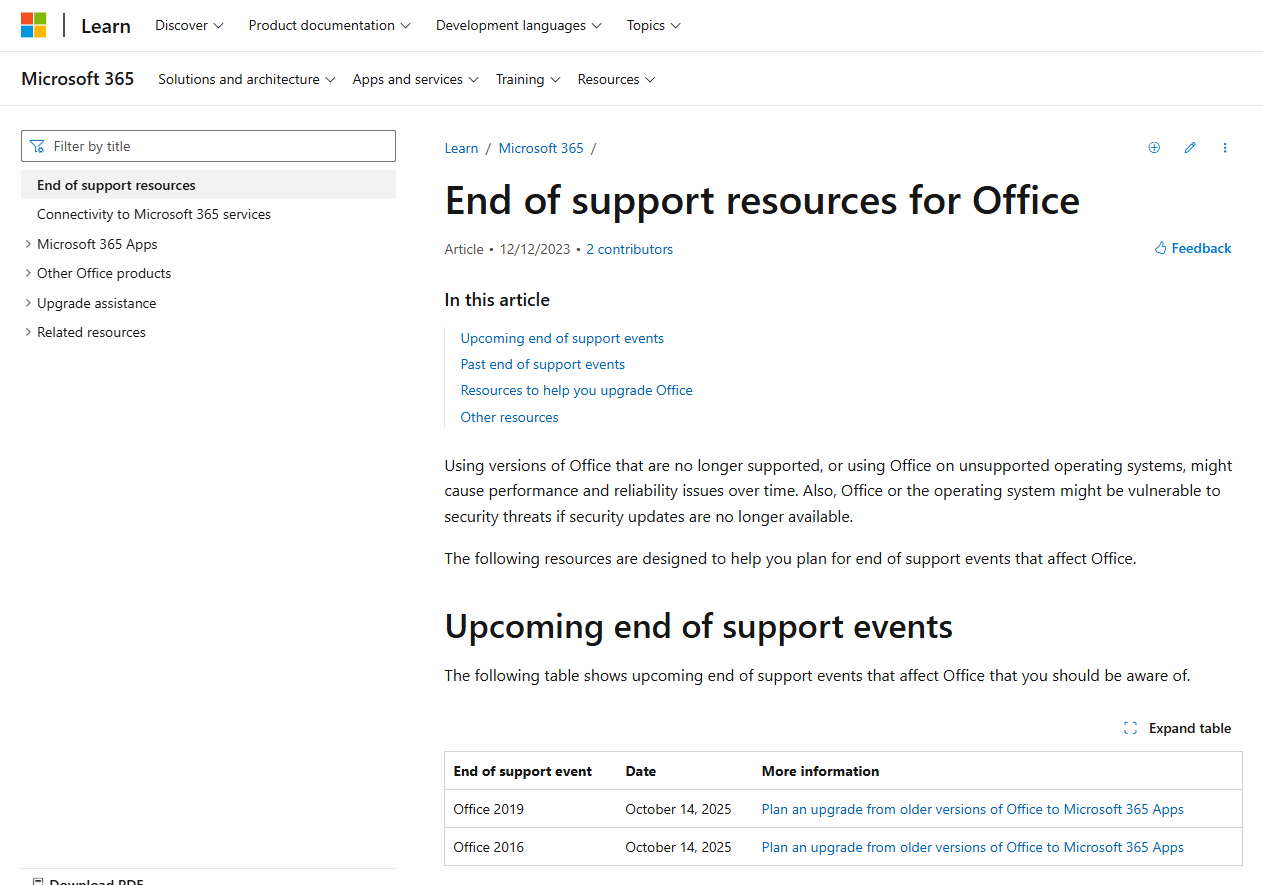Open the upgrade plan link for Office 2019
This screenshot has width=1263, height=885.
click(x=973, y=809)
